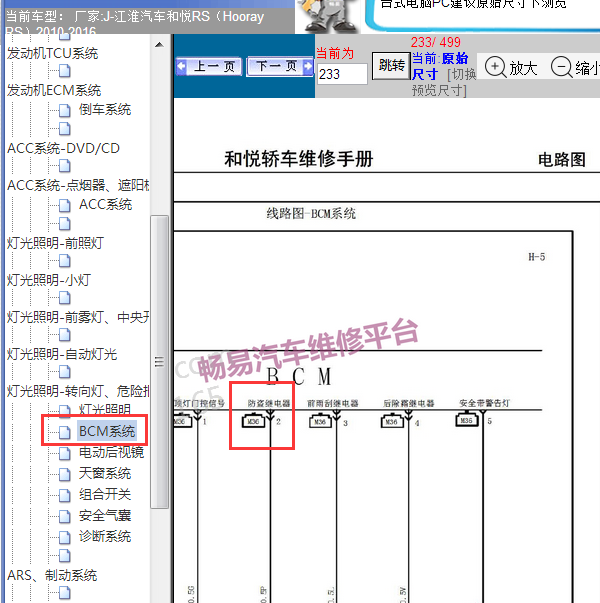Select 发动机ECM系统 in the tree
The width and height of the screenshot is (600, 603).
[x=54, y=90]
